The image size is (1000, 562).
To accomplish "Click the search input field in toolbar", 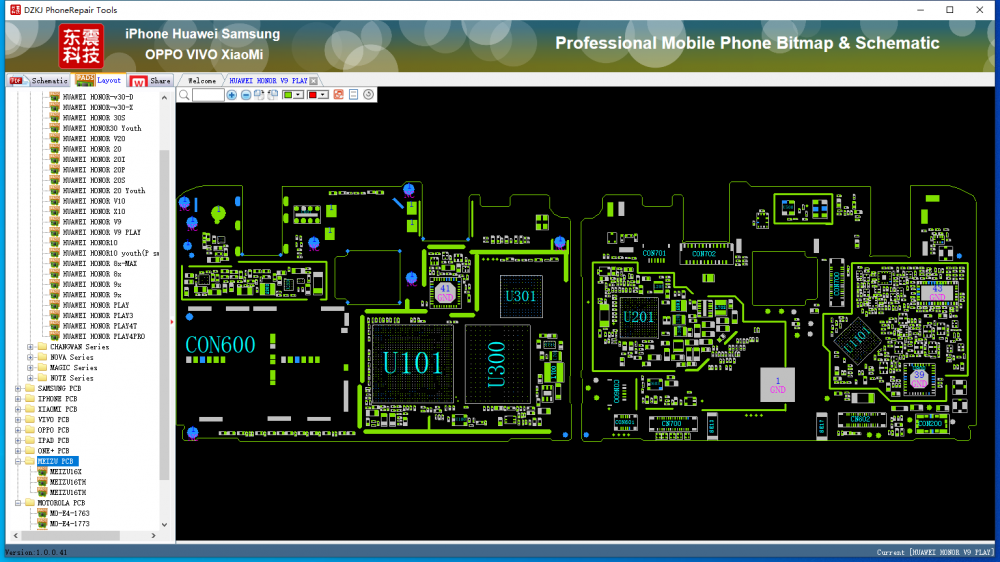I will point(208,95).
